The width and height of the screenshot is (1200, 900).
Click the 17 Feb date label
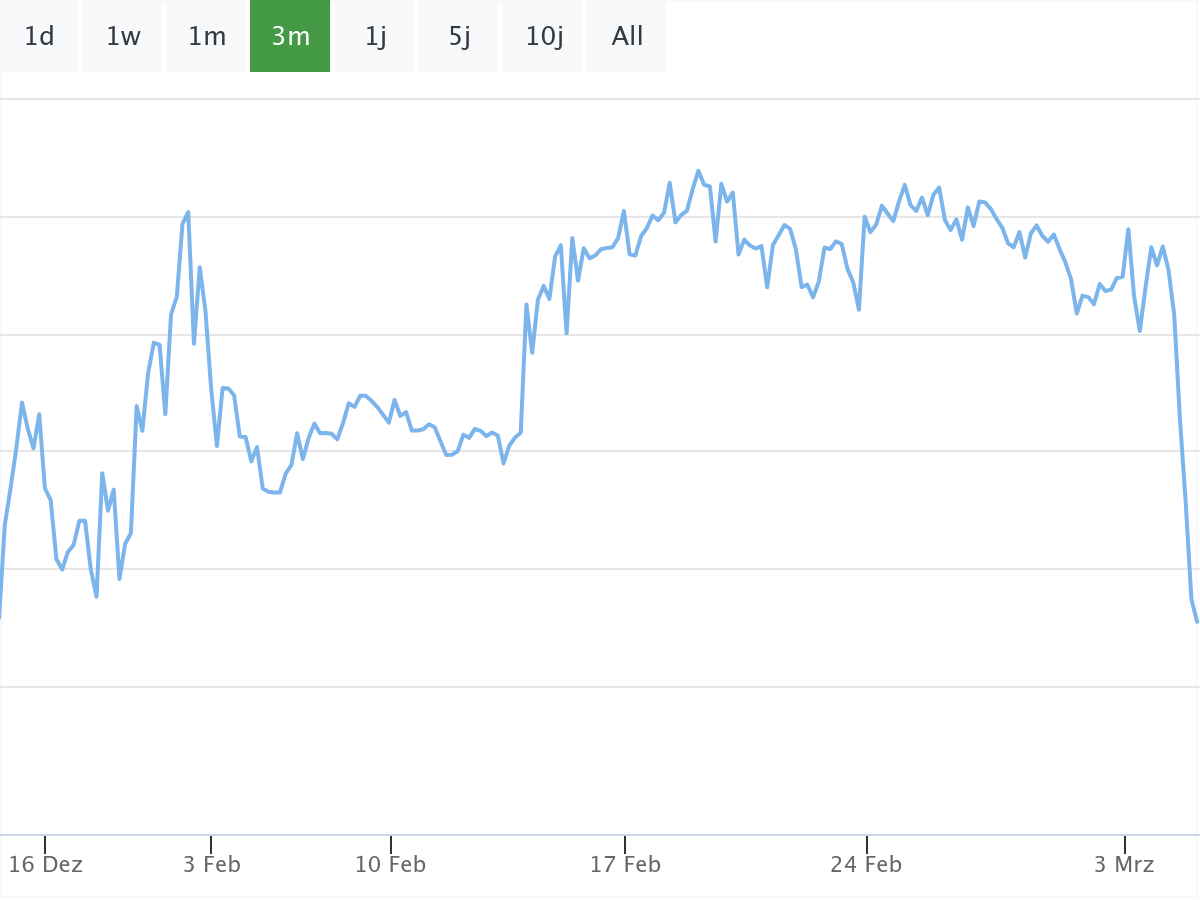[x=625, y=865]
